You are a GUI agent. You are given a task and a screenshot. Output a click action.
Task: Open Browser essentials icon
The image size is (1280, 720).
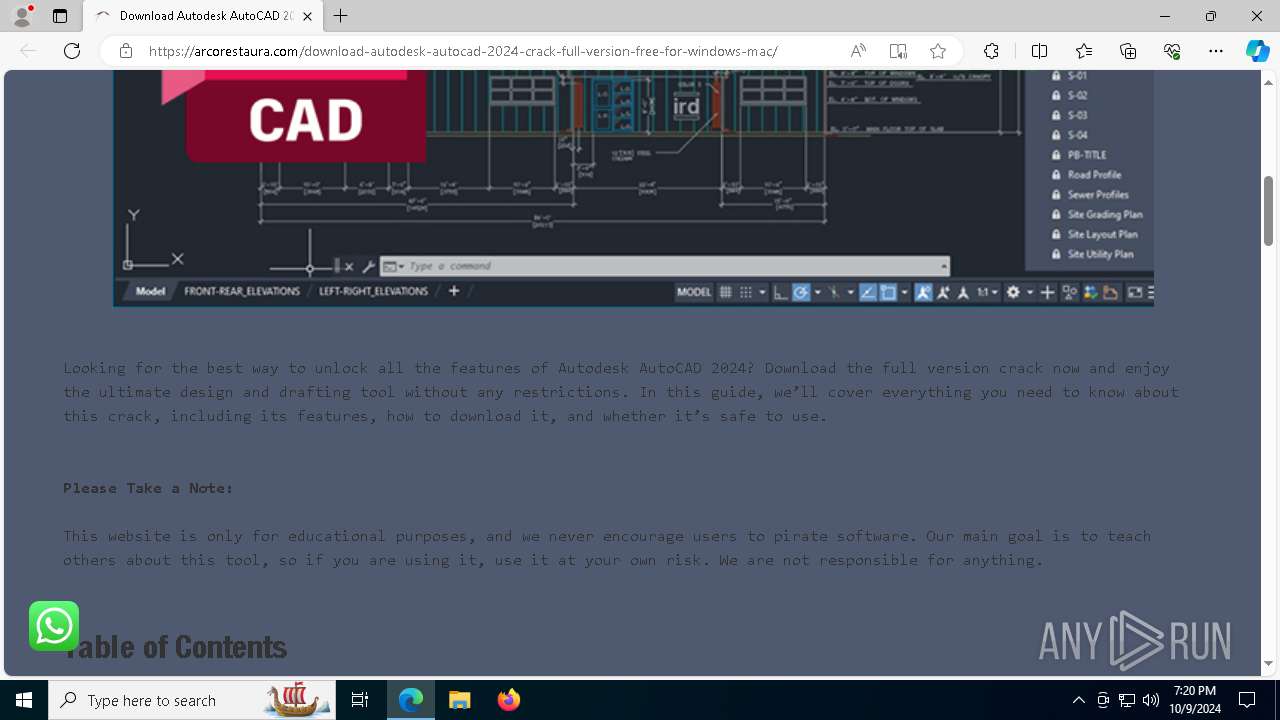[1172, 51]
